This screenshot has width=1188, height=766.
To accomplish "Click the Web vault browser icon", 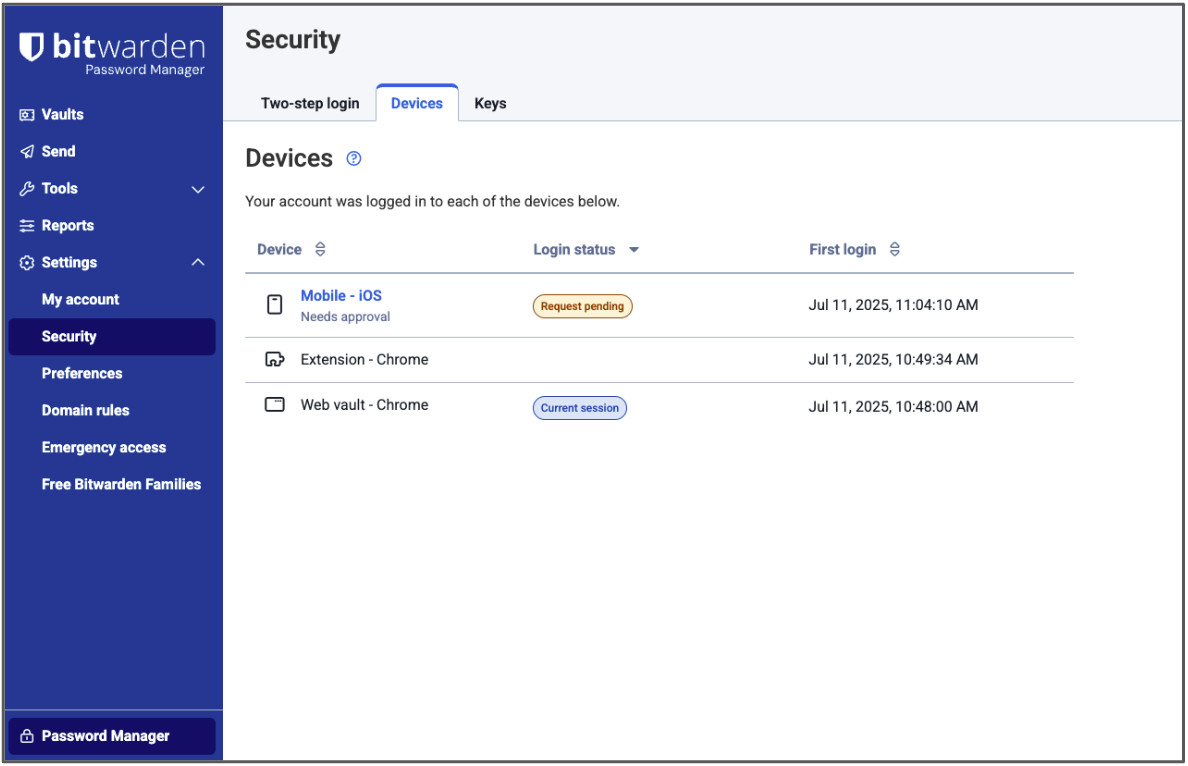I will point(274,405).
